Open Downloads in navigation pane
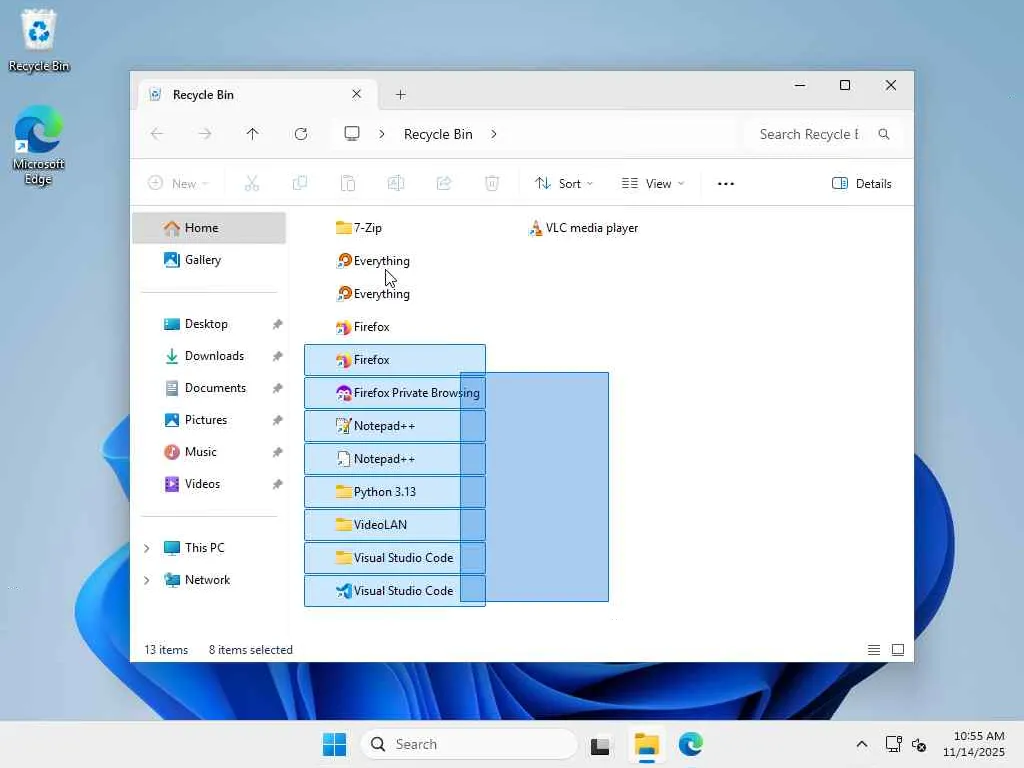Viewport: 1024px width, 768px height. point(209,356)
